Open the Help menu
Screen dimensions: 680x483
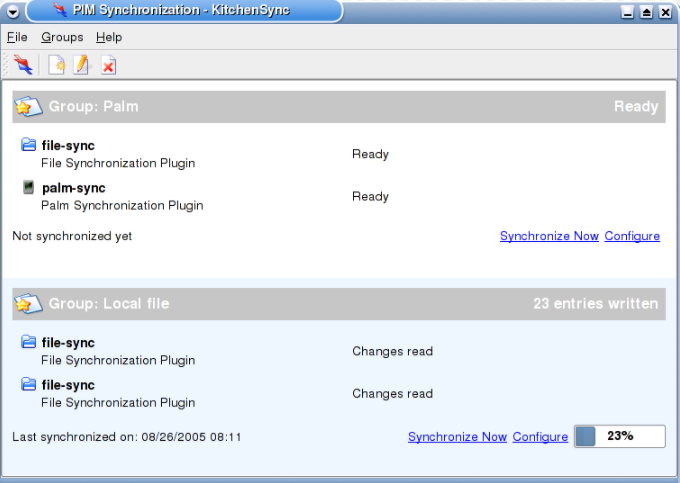click(109, 37)
